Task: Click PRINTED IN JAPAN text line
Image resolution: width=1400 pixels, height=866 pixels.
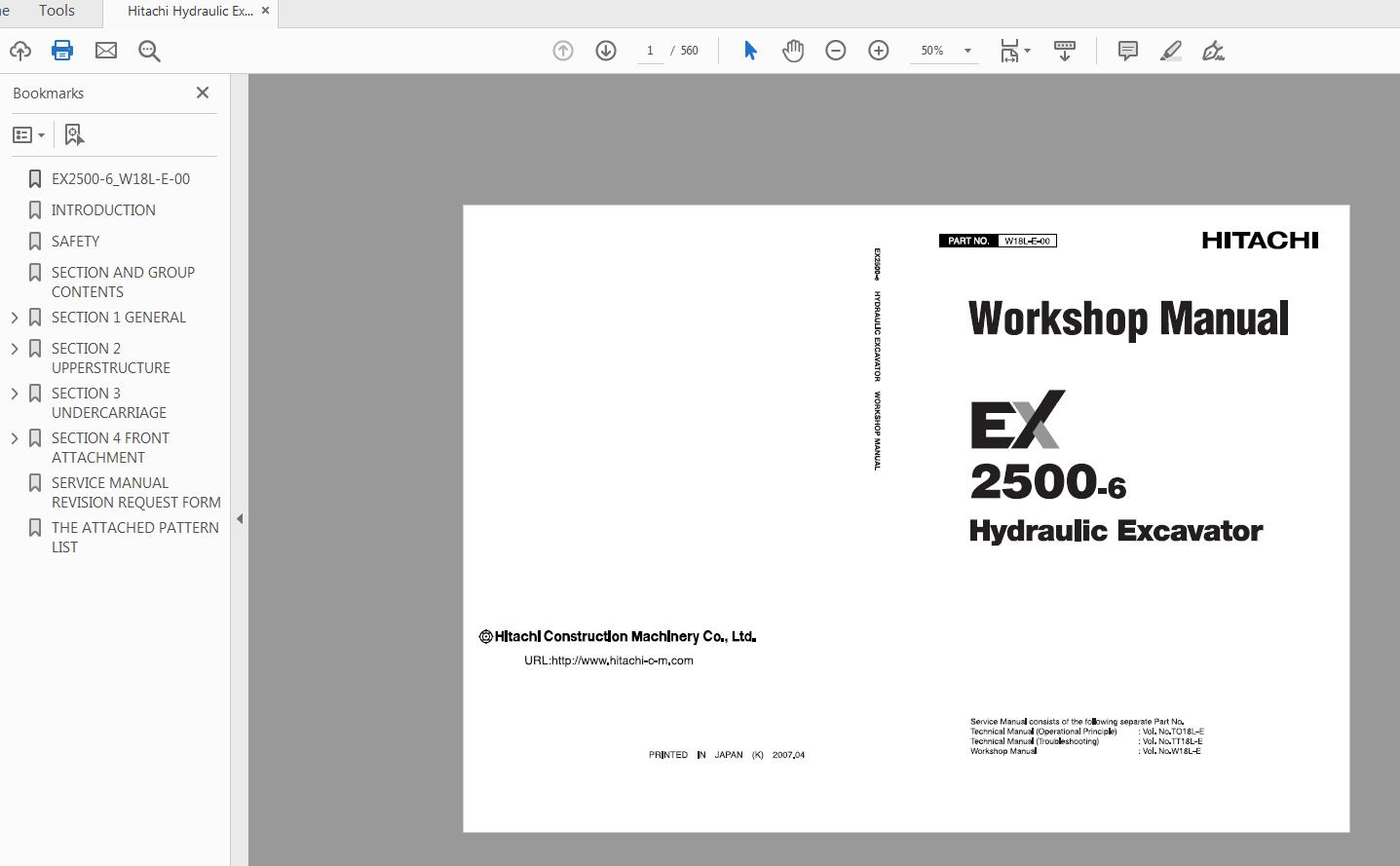Action: [x=727, y=755]
